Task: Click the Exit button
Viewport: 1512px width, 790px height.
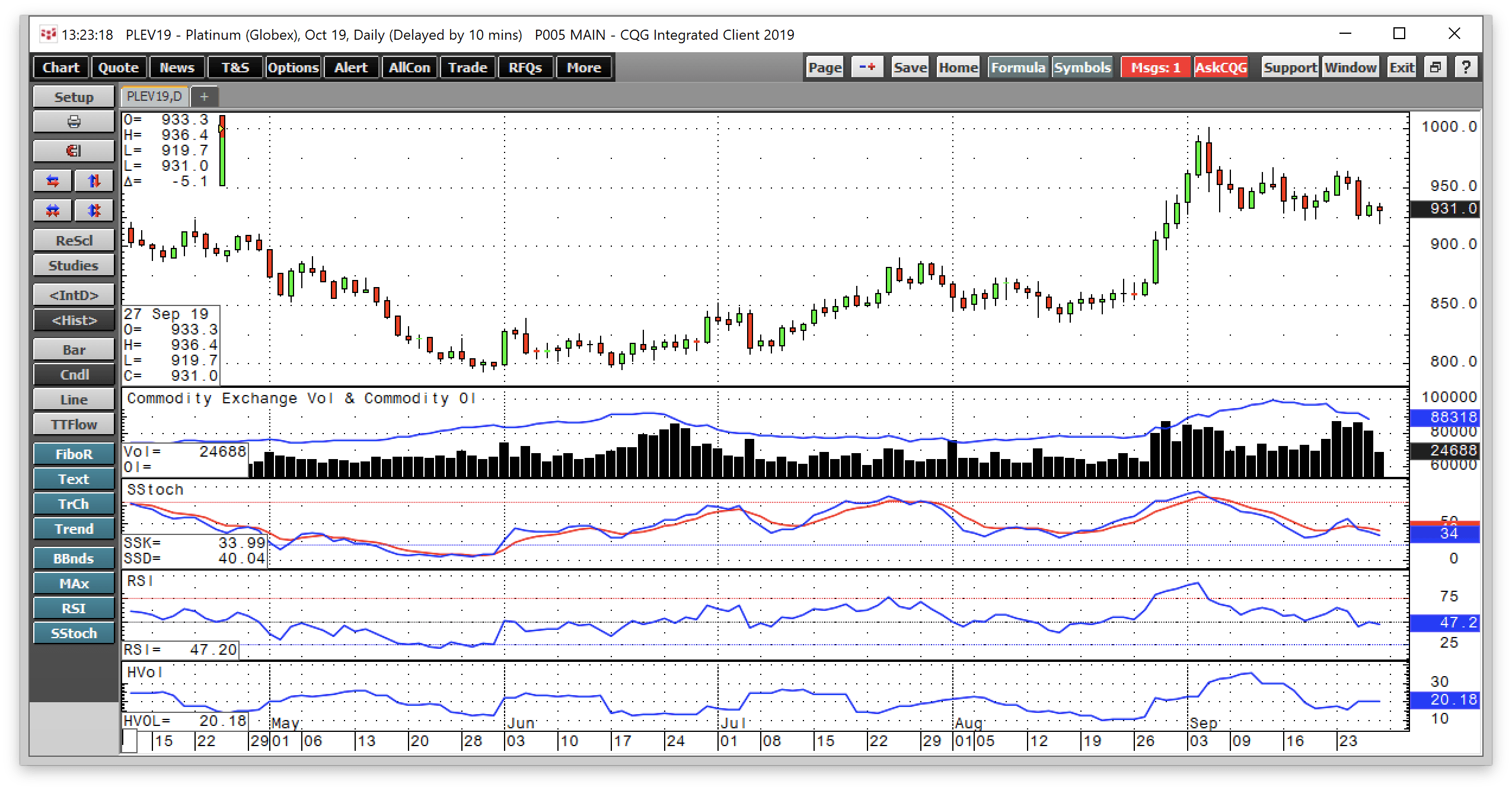Action: point(1402,67)
